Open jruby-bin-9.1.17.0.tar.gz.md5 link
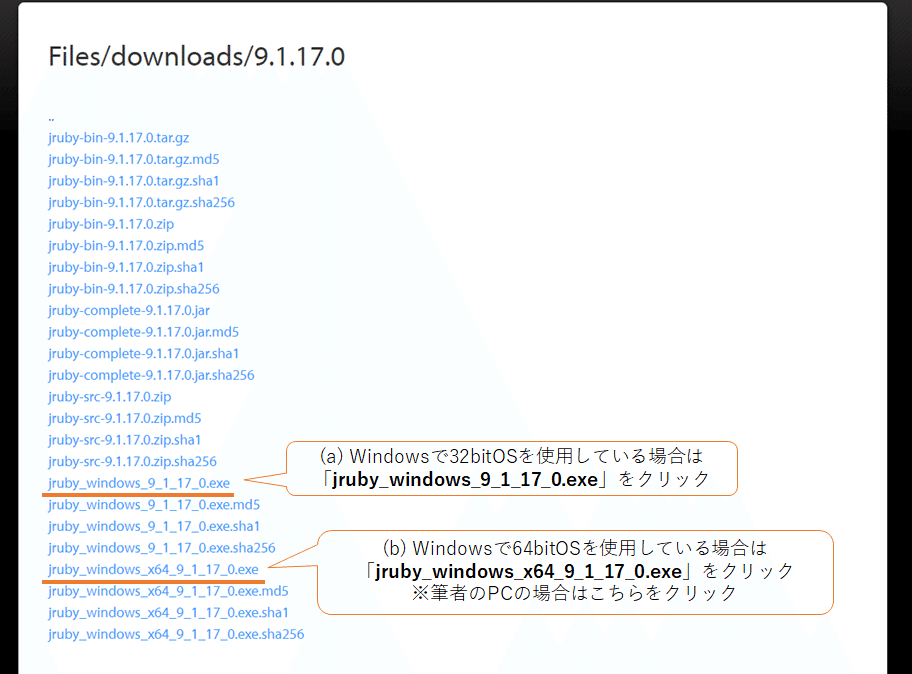 [134, 159]
